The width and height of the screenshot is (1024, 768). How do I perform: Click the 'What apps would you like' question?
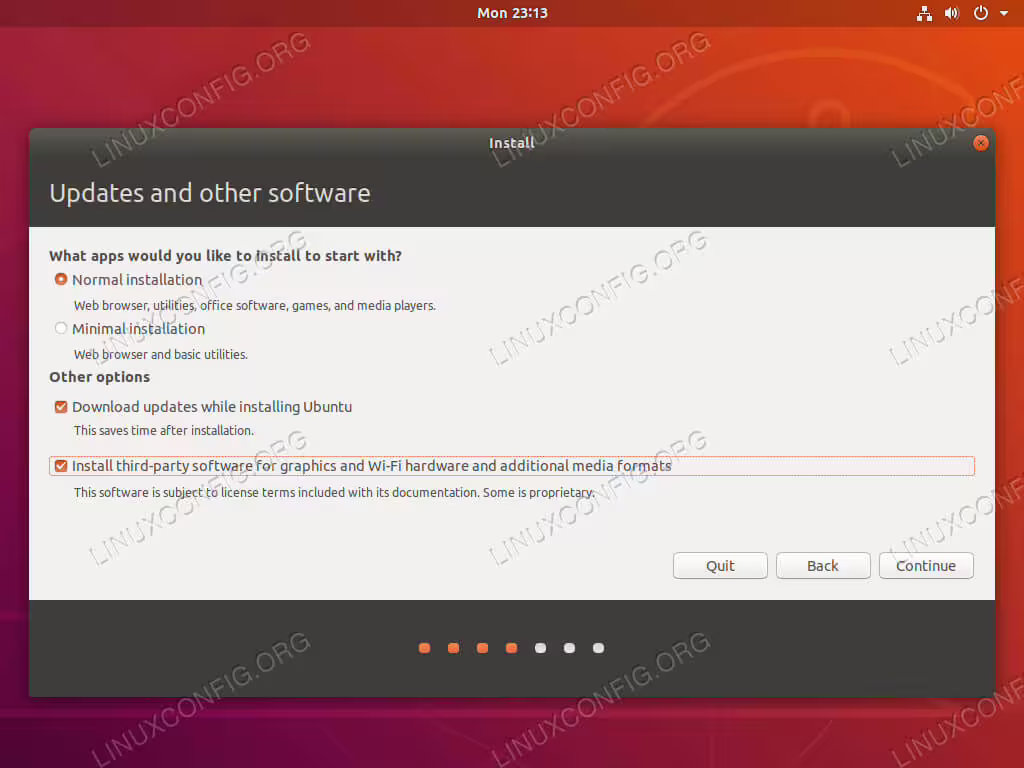tap(225, 256)
